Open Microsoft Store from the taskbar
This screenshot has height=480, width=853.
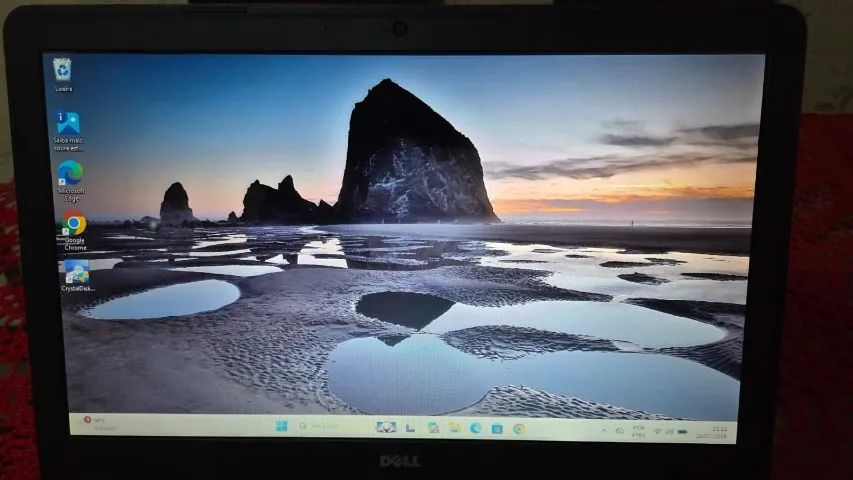[497, 429]
